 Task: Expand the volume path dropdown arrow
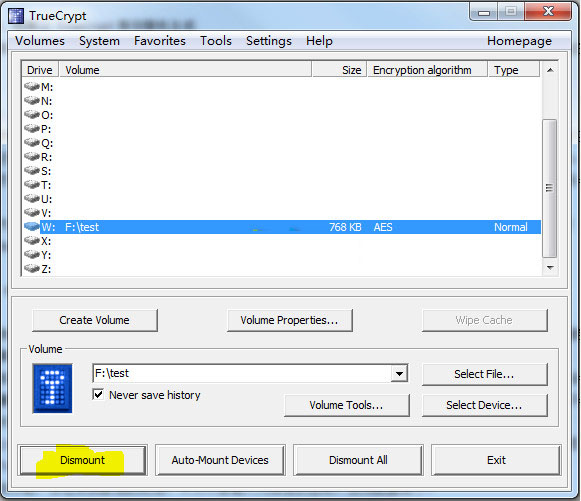[x=399, y=374]
